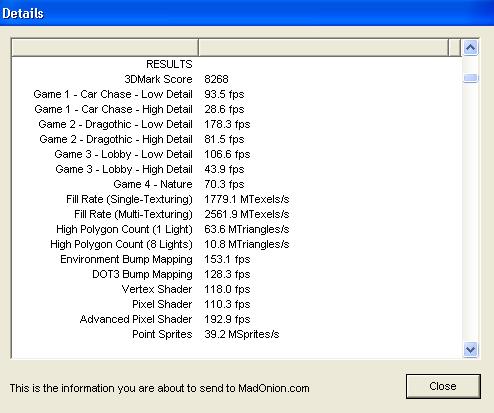
Task: Select the 178.3 fps value
Action: (x=227, y=124)
